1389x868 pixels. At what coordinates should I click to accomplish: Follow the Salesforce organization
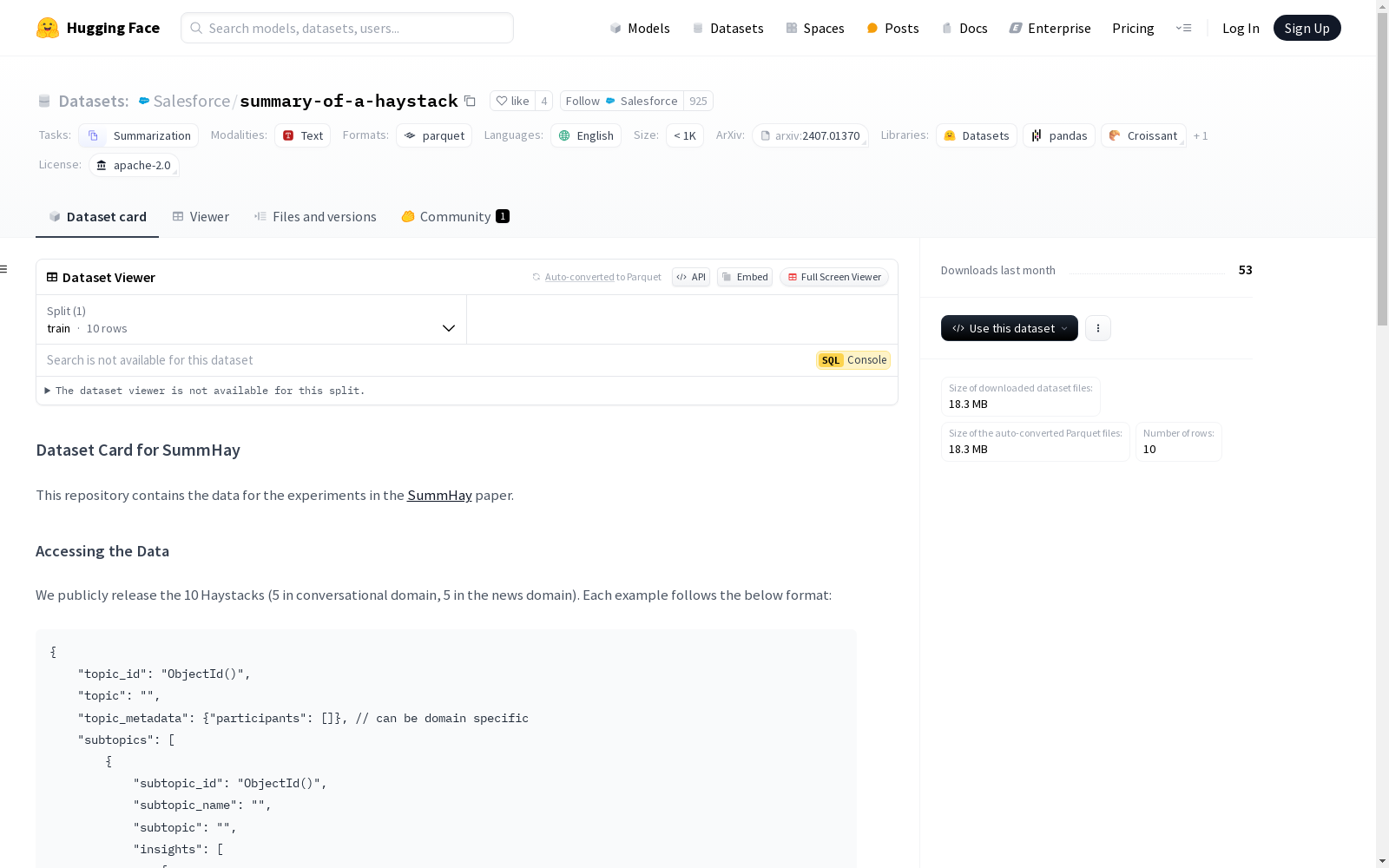(x=622, y=101)
